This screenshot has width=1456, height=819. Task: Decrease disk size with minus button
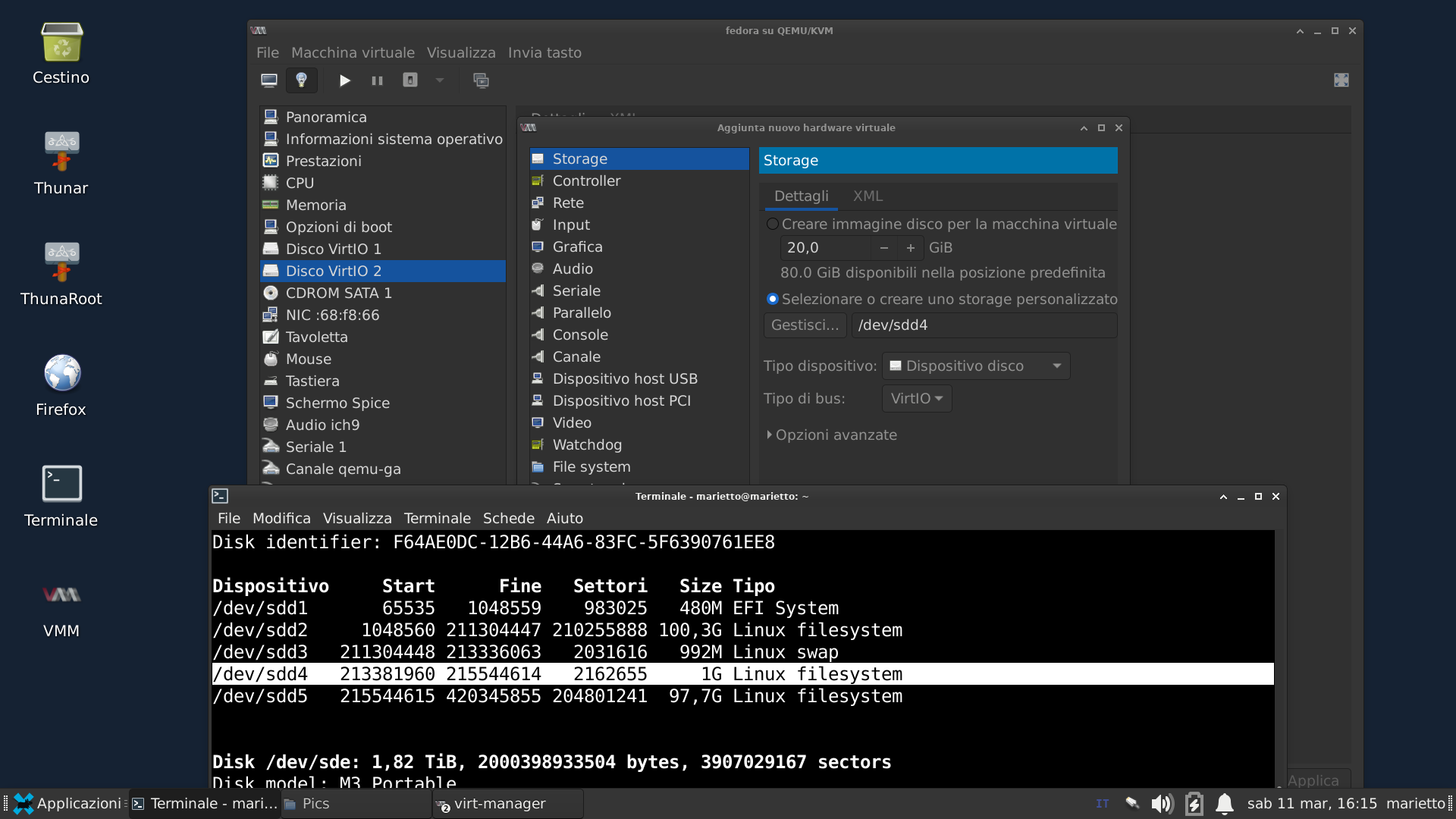(883, 248)
